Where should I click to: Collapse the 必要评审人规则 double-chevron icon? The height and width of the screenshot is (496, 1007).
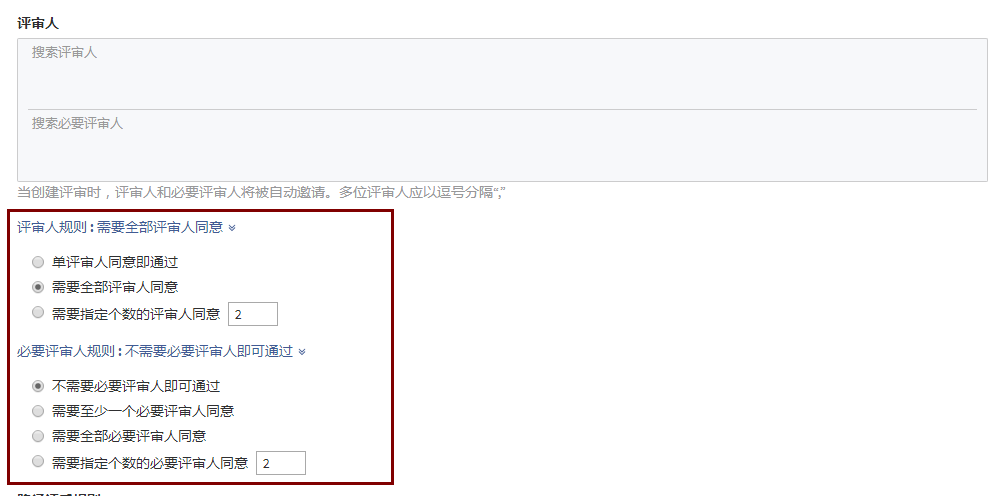point(302,352)
